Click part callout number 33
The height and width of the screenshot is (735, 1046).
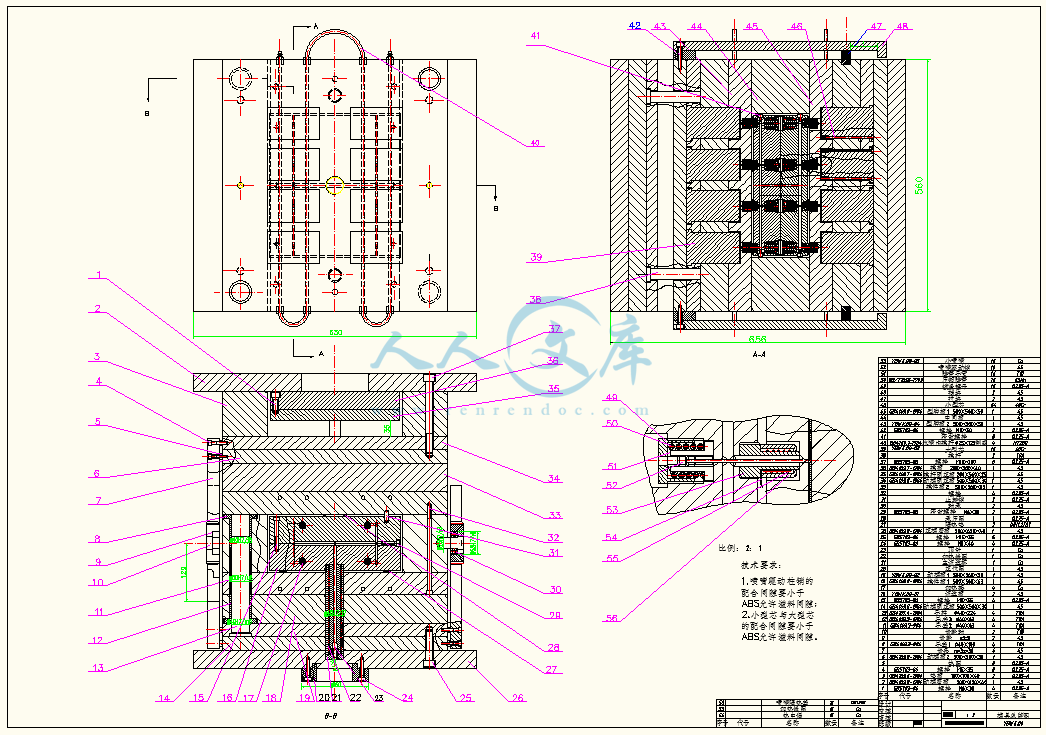coord(555,515)
